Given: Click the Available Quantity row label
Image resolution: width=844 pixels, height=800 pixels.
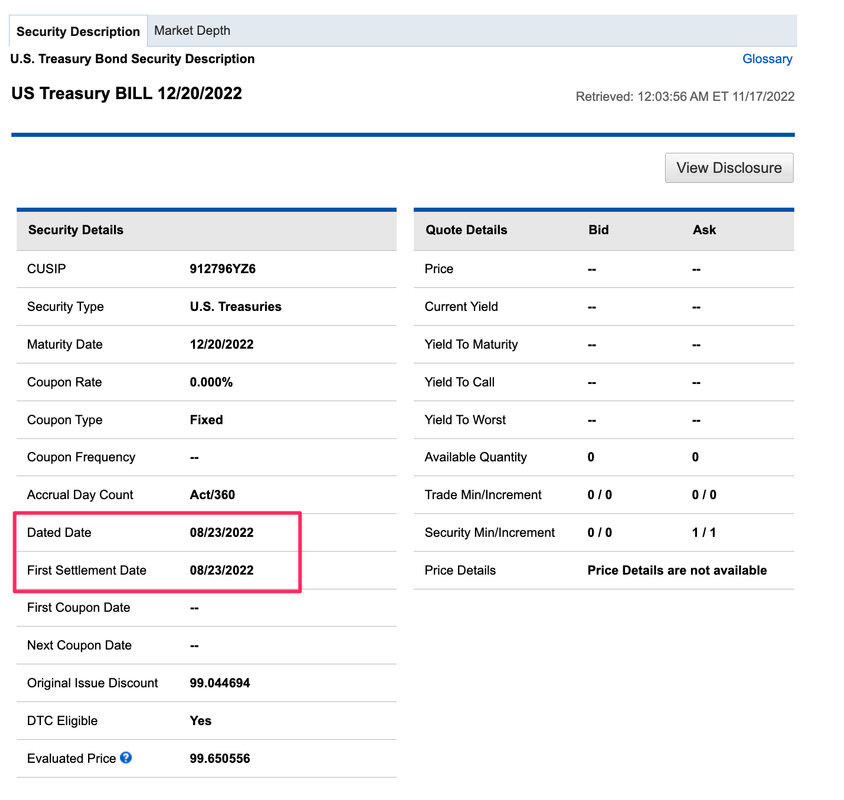Looking at the screenshot, I should click(475, 457).
